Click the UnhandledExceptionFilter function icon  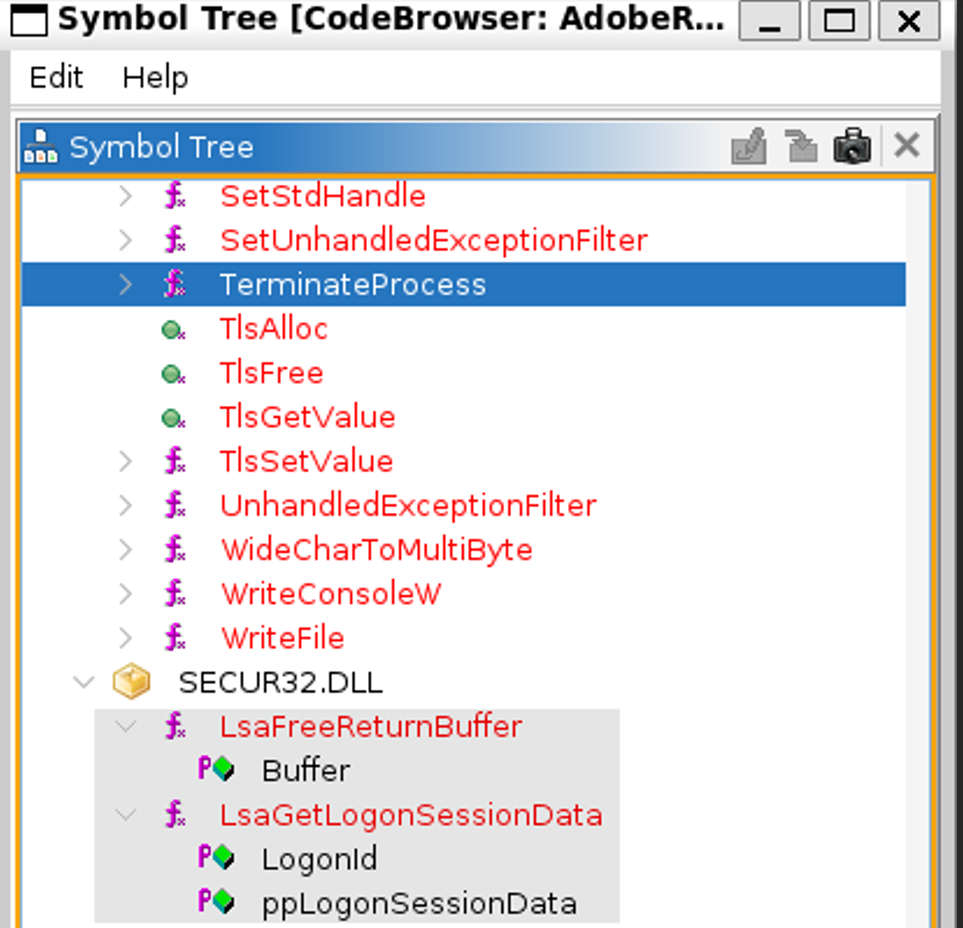174,505
